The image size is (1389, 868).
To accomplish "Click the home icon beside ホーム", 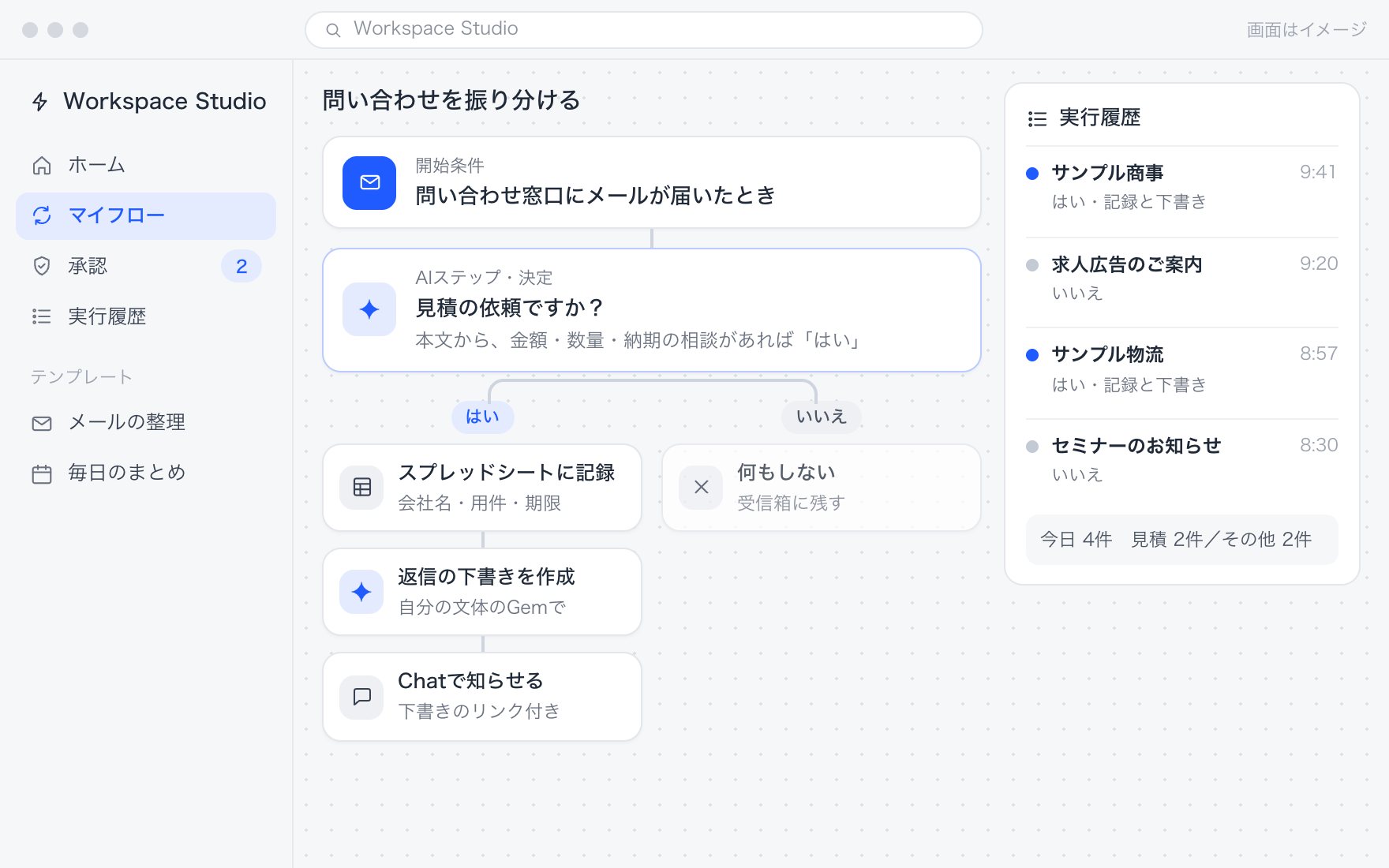I will [x=42, y=165].
